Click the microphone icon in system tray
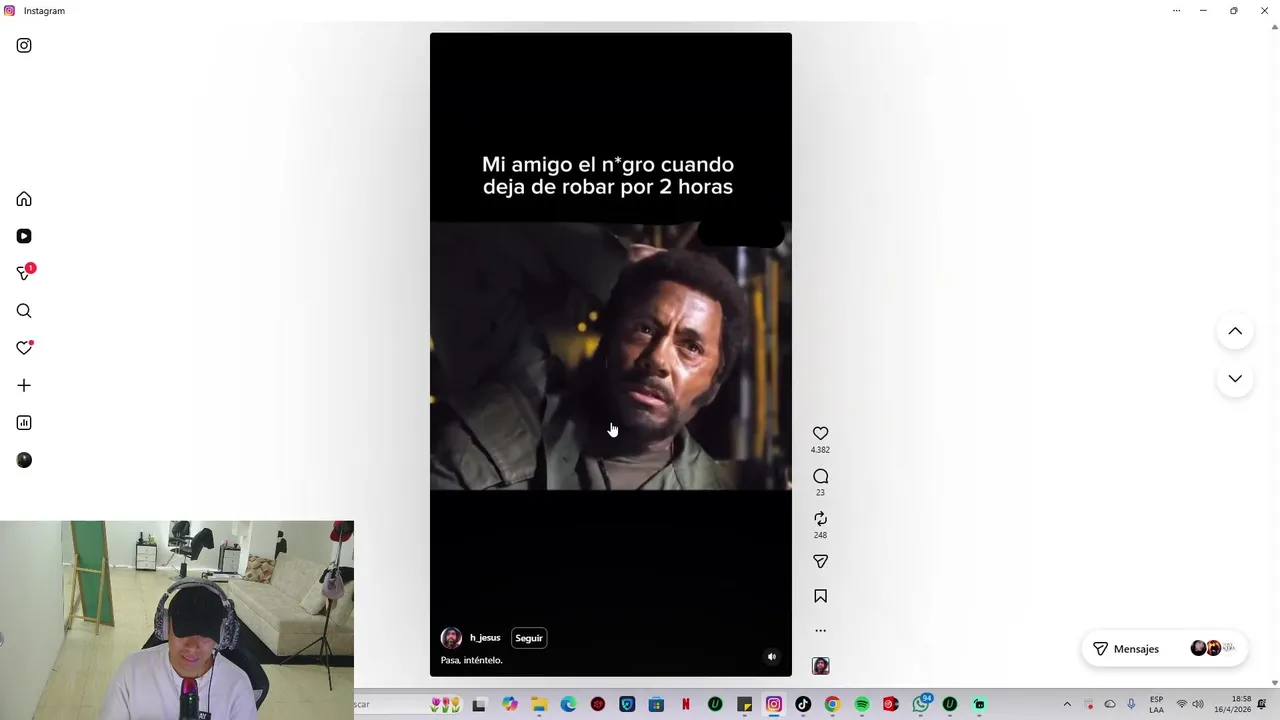The image size is (1280, 720). tap(1131, 705)
